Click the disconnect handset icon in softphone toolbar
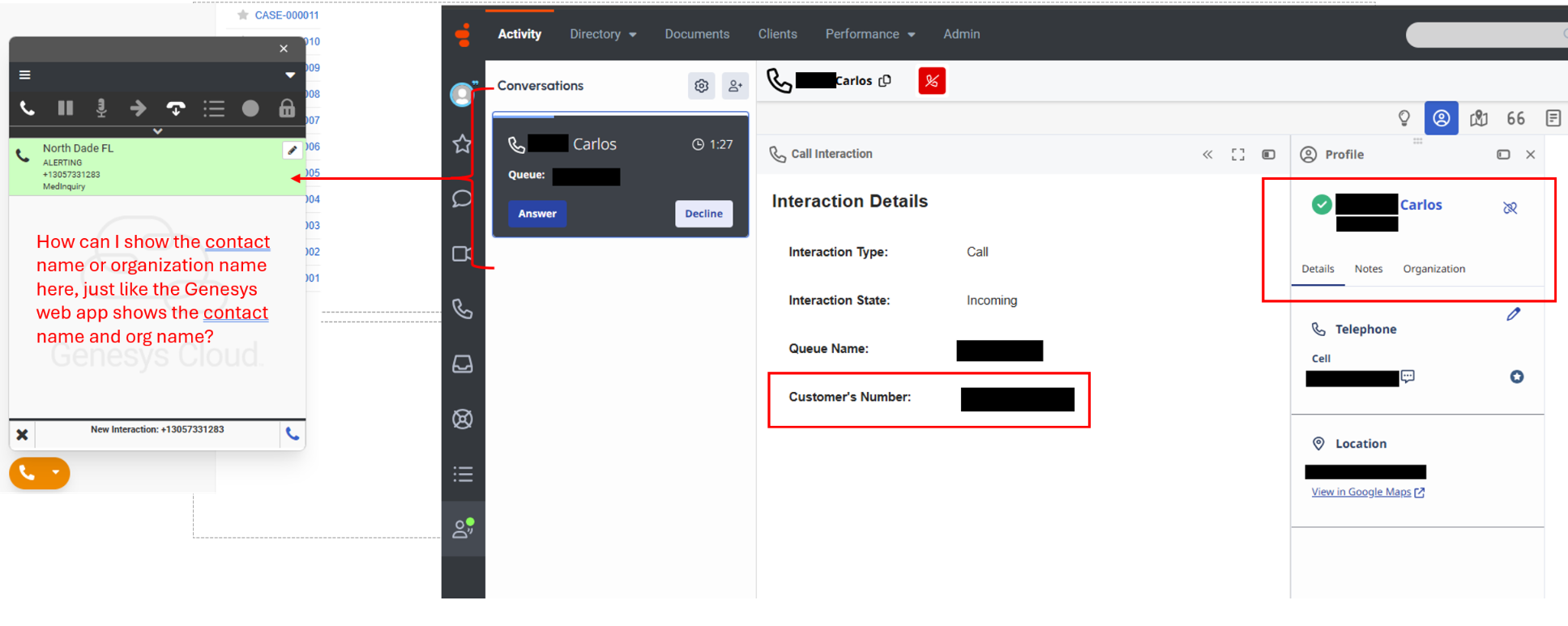1568x626 pixels. 176,108
